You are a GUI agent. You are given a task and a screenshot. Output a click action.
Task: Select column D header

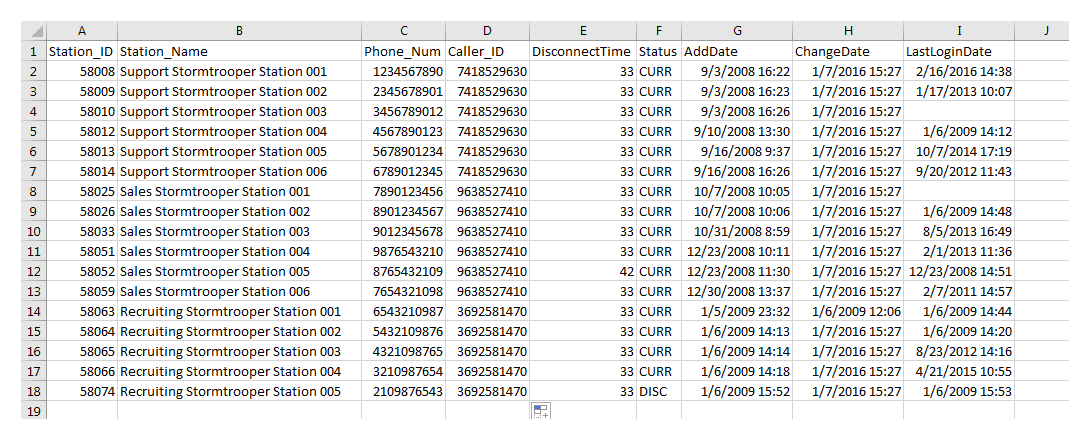click(487, 31)
